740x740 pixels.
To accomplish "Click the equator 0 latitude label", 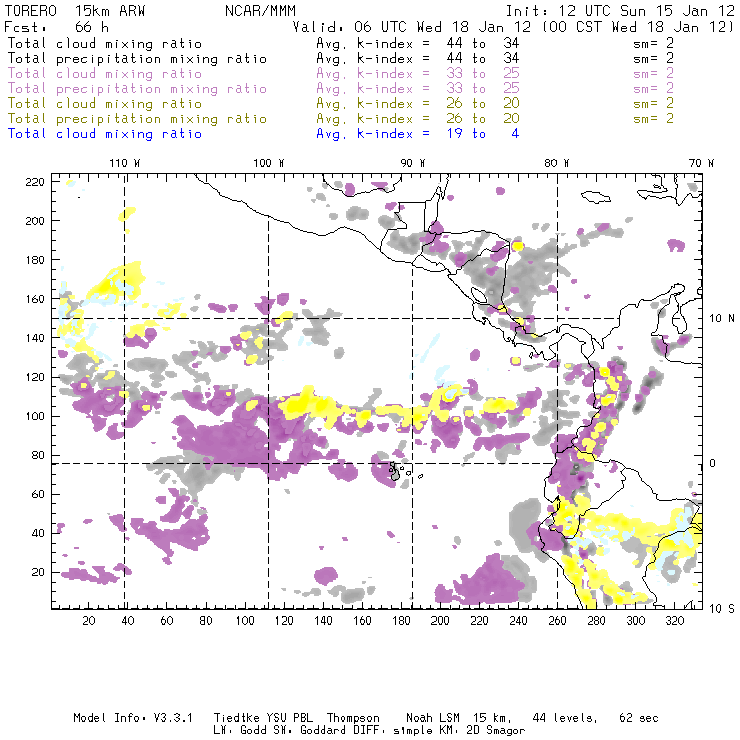I will (713, 463).
